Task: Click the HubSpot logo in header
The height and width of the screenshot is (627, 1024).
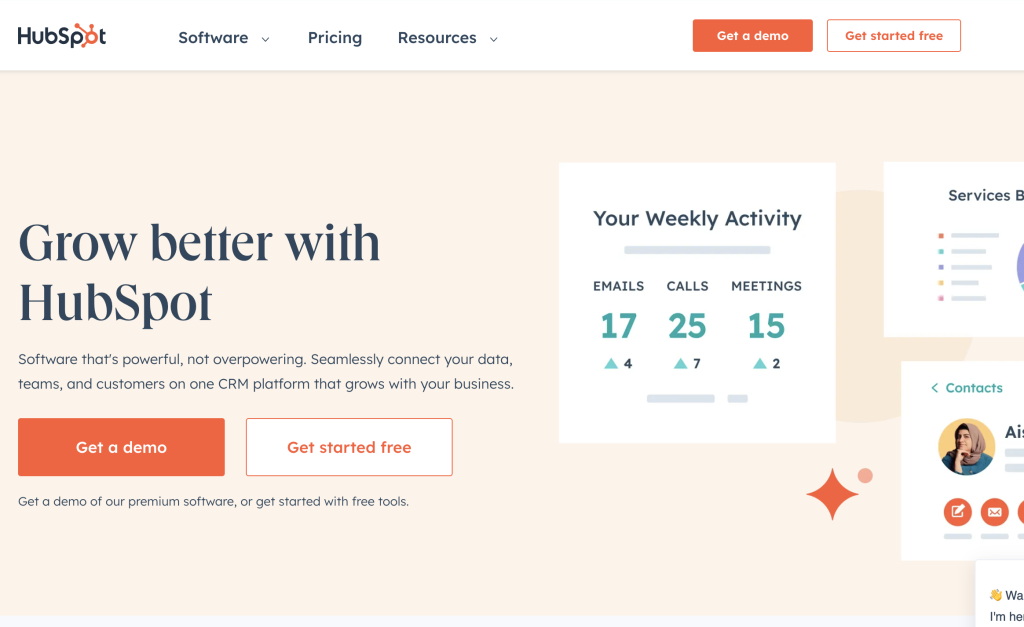Action: (62, 36)
